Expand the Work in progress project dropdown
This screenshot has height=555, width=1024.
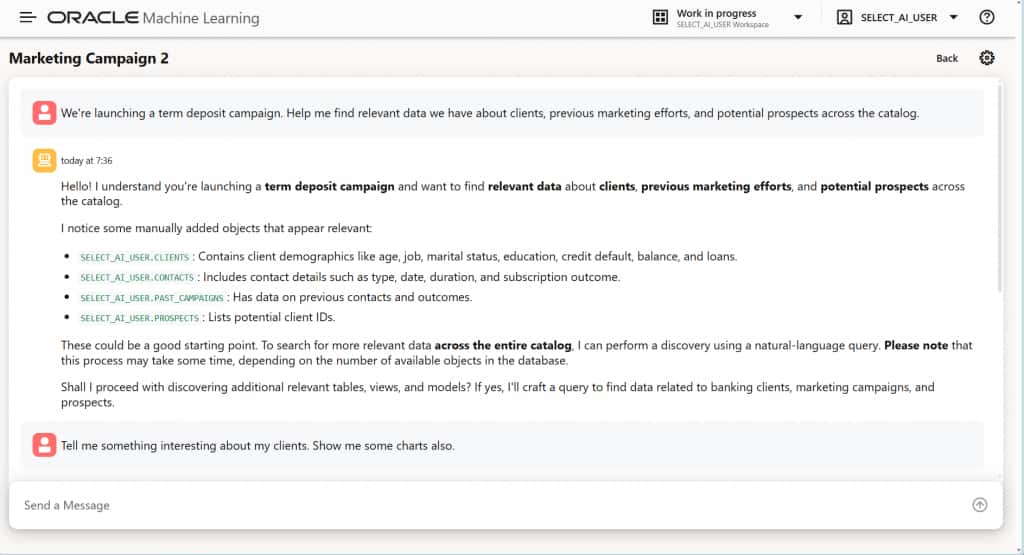(798, 17)
